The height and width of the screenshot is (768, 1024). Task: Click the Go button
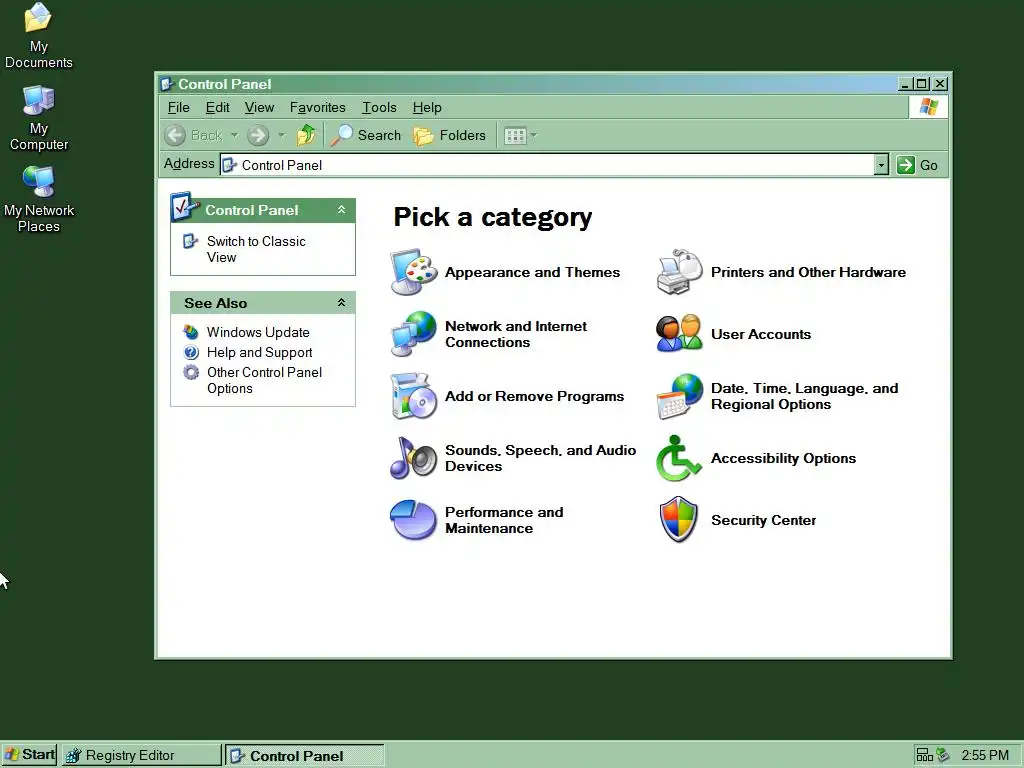coord(918,165)
